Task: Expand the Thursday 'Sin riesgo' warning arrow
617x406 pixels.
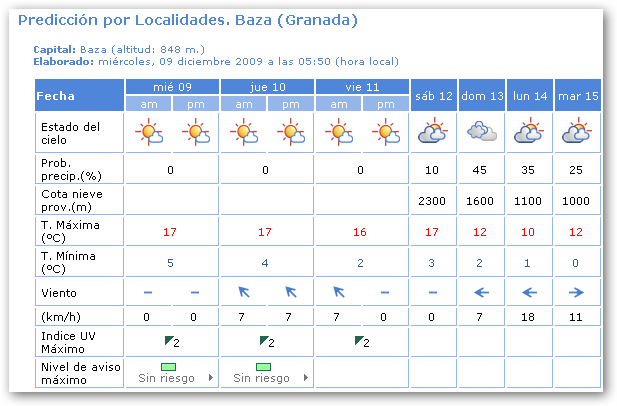Action: tap(306, 378)
